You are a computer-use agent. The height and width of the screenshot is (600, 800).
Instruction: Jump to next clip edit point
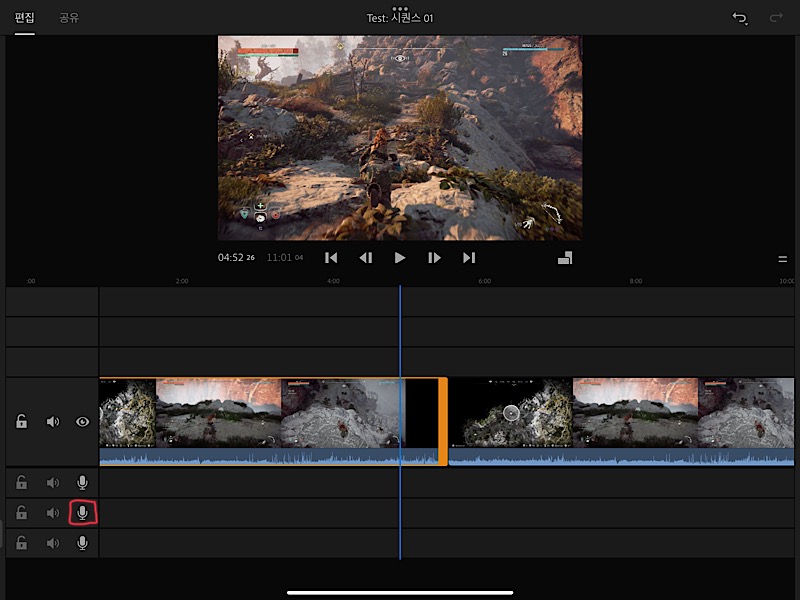point(469,258)
